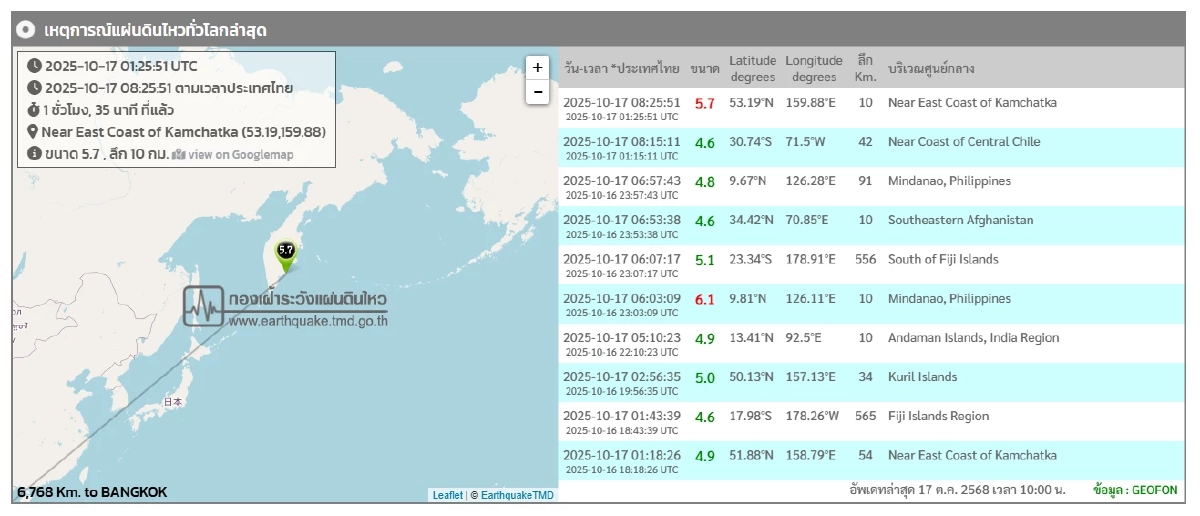Click the Leaflet attribution link
The width and height of the screenshot is (1200, 516).
447,495
